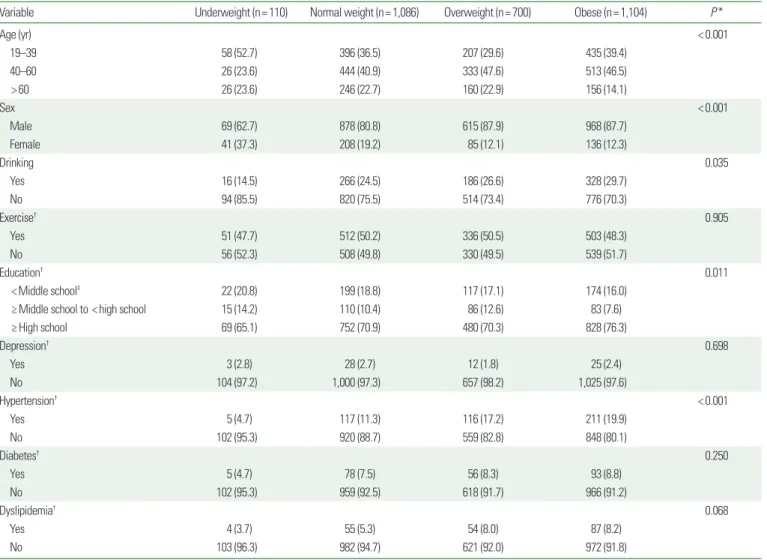Click the 'Drinking' row heading
The image size is (767, 560).
17,163
